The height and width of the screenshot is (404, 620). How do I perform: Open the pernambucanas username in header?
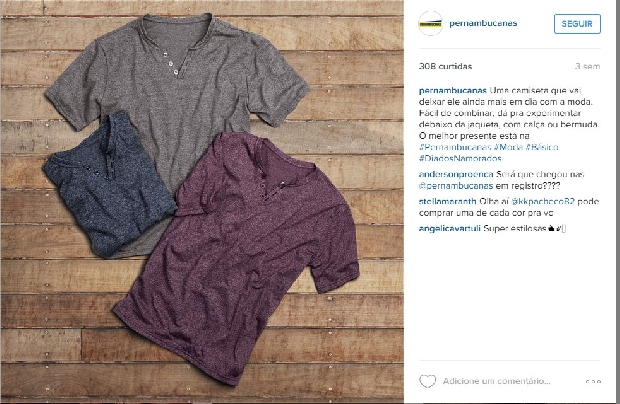point(483,23)
